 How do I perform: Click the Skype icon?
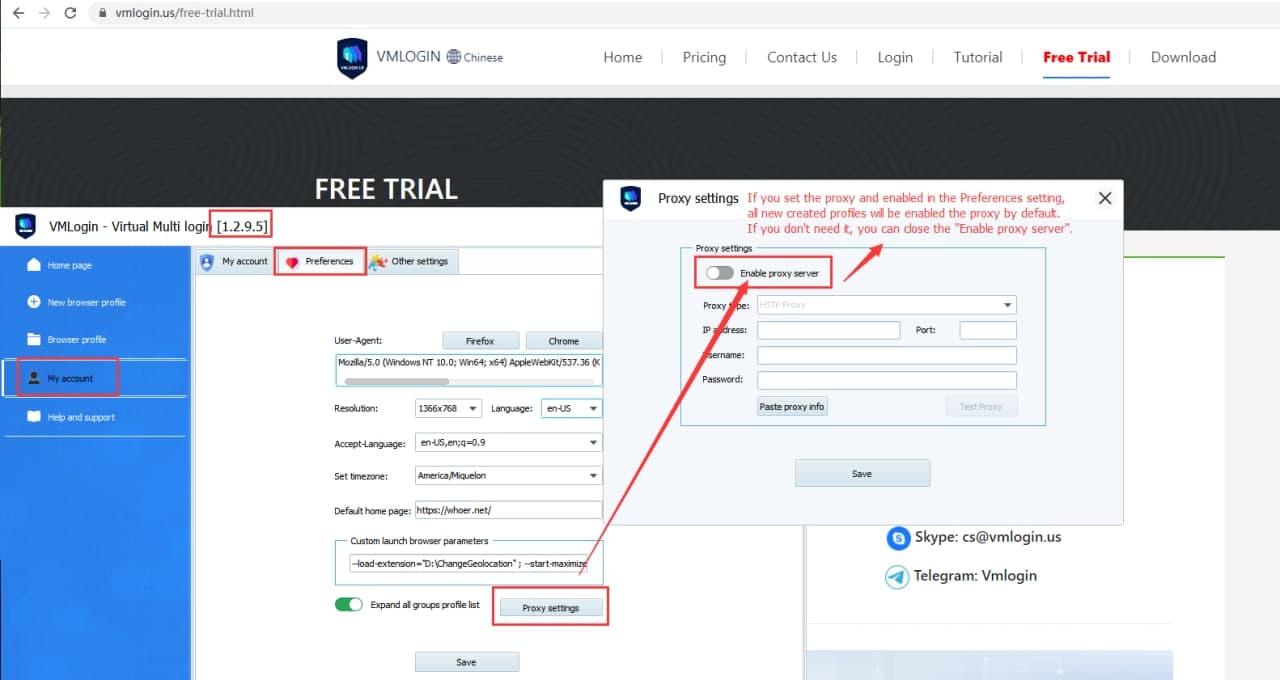pyautogui.click(x=898, y=538)
